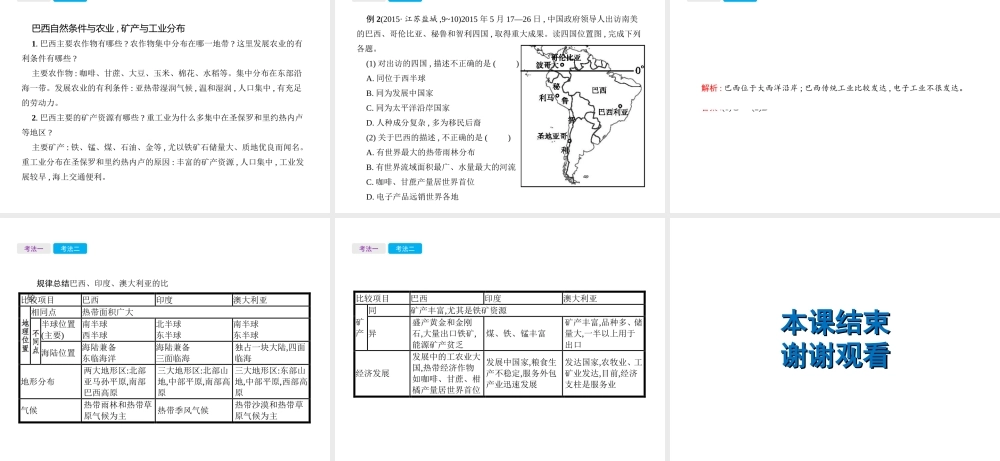Select 考法二 tab on the 矿产 table slide
The width and height of the screenshot is (1000, 461).
(405, 249)
